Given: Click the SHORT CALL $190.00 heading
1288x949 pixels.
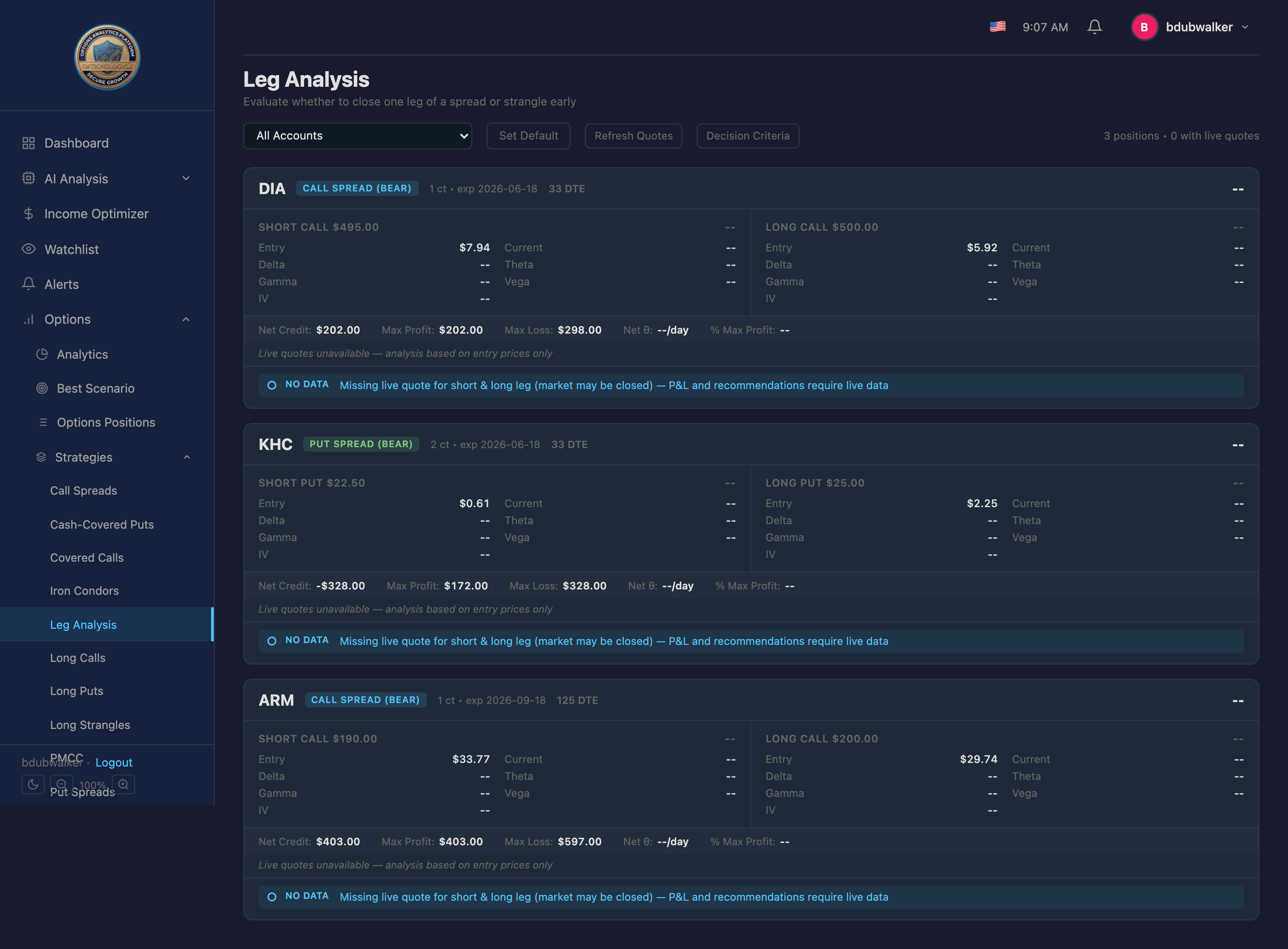Looking at the screenshot, I should click(x=318, y=739).
